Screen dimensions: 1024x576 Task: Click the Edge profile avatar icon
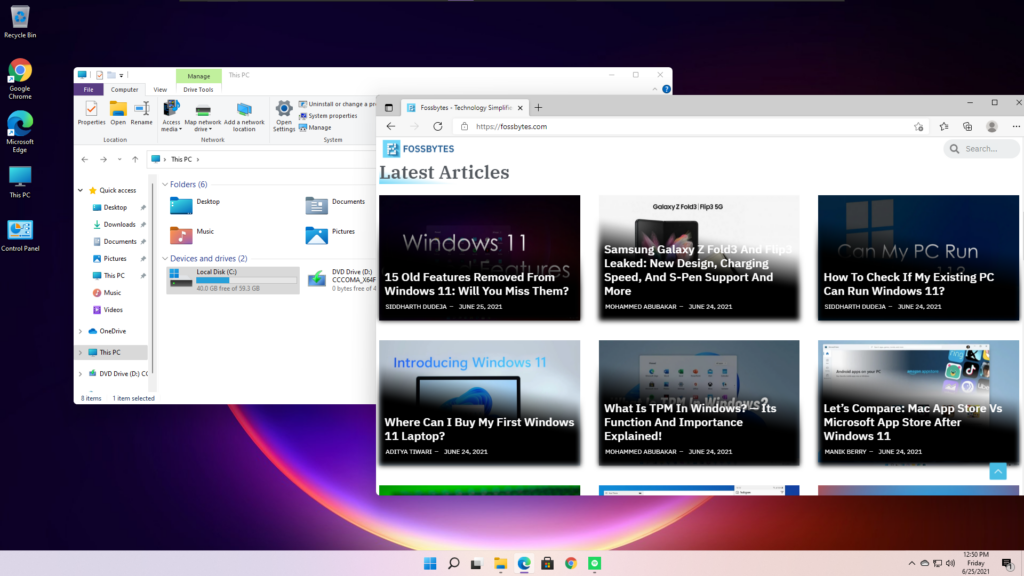click(x=992, y=127)
